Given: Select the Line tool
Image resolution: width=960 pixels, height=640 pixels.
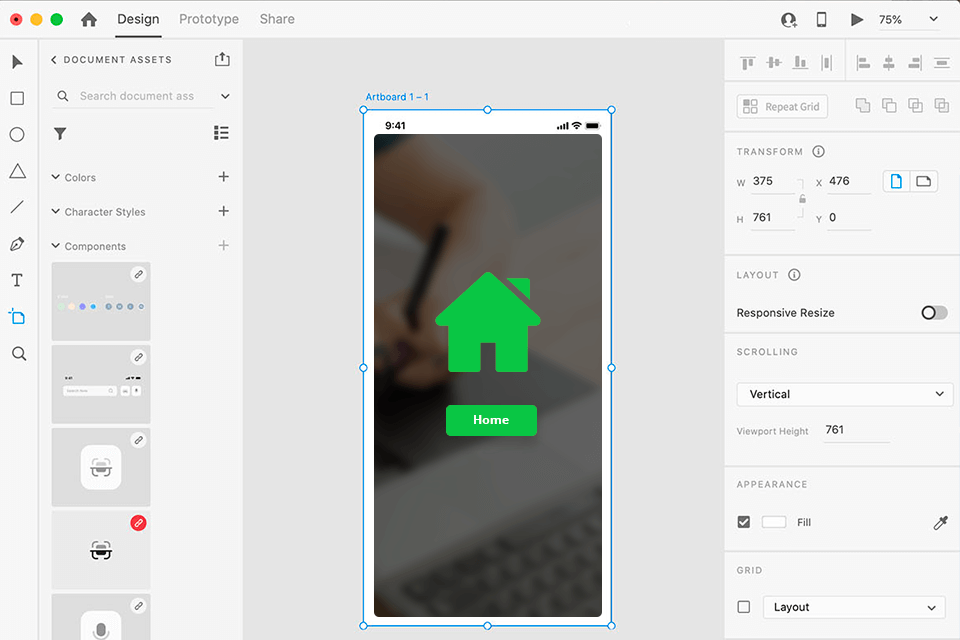Looking at the screenshot, I should (17, 207).
